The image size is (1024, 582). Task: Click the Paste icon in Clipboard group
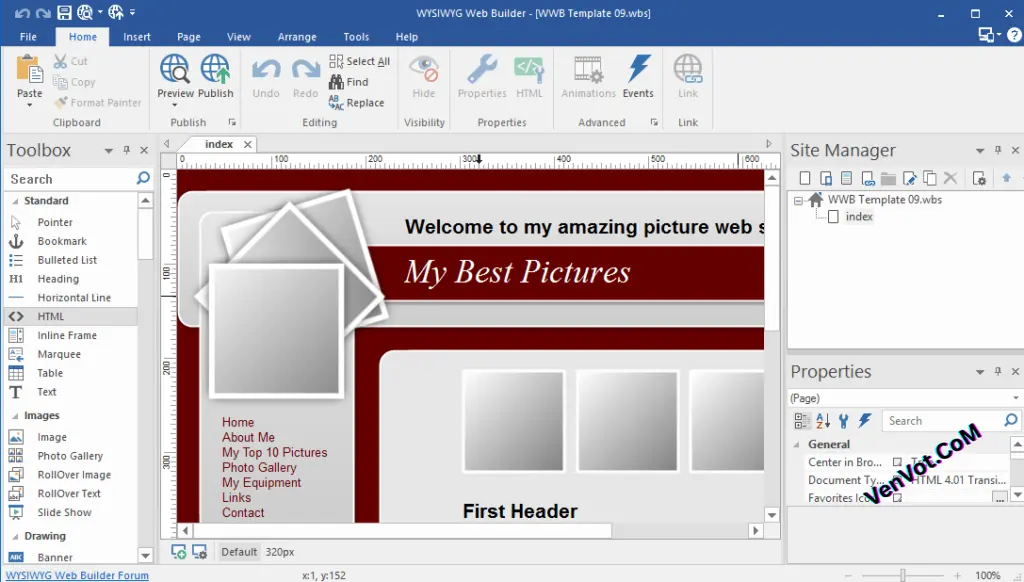[29, 69]
